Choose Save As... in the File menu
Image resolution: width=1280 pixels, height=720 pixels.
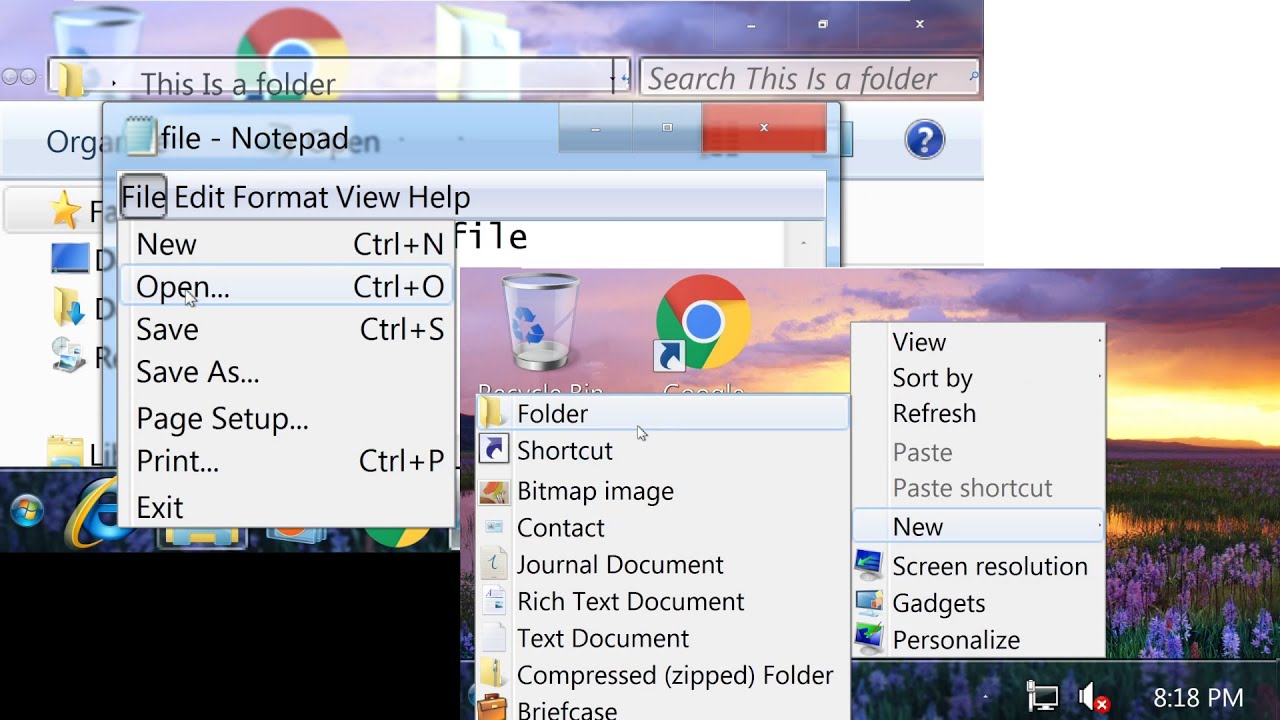[287, 372]
